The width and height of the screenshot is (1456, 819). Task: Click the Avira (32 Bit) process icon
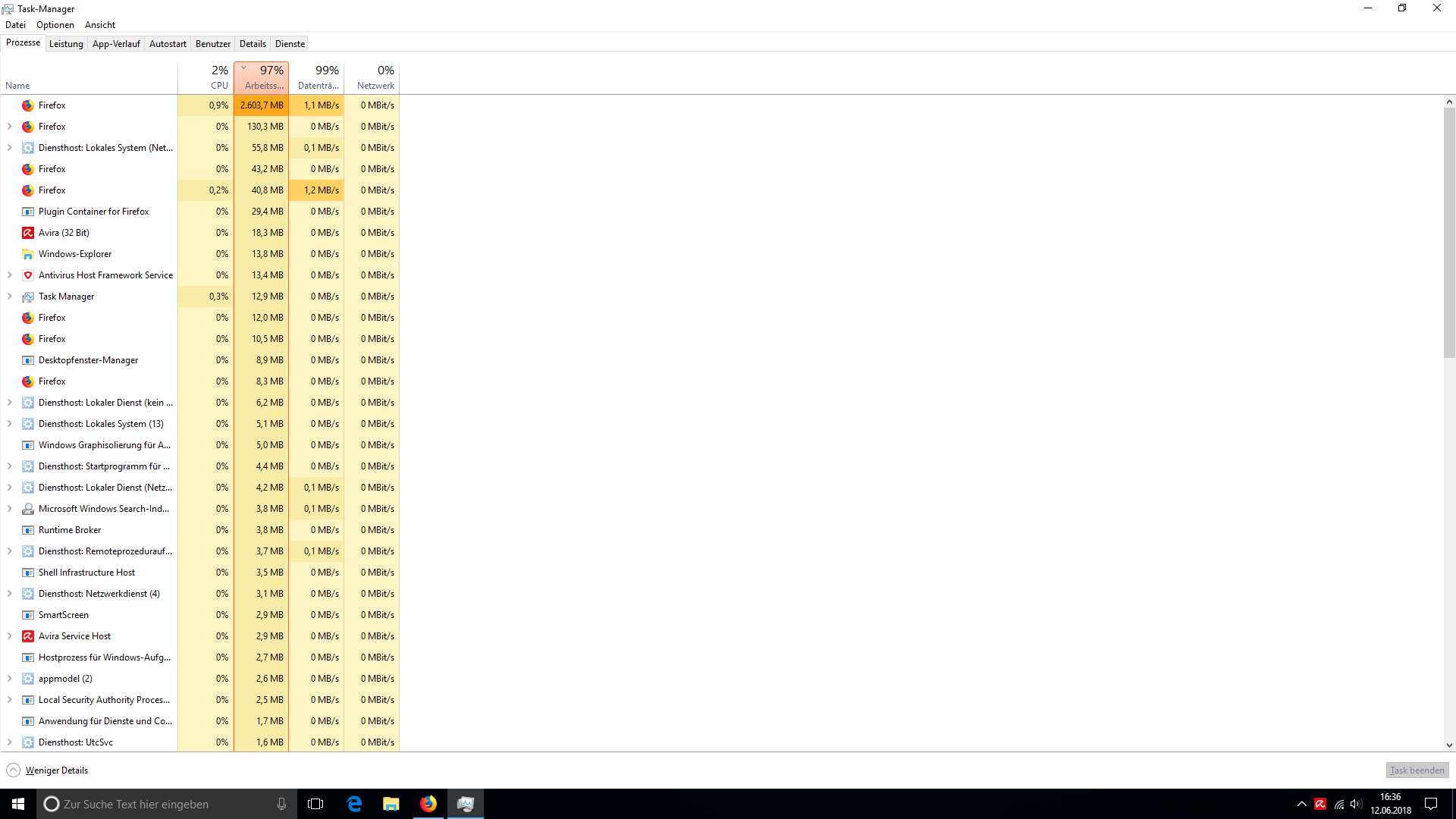click(28, 233)
